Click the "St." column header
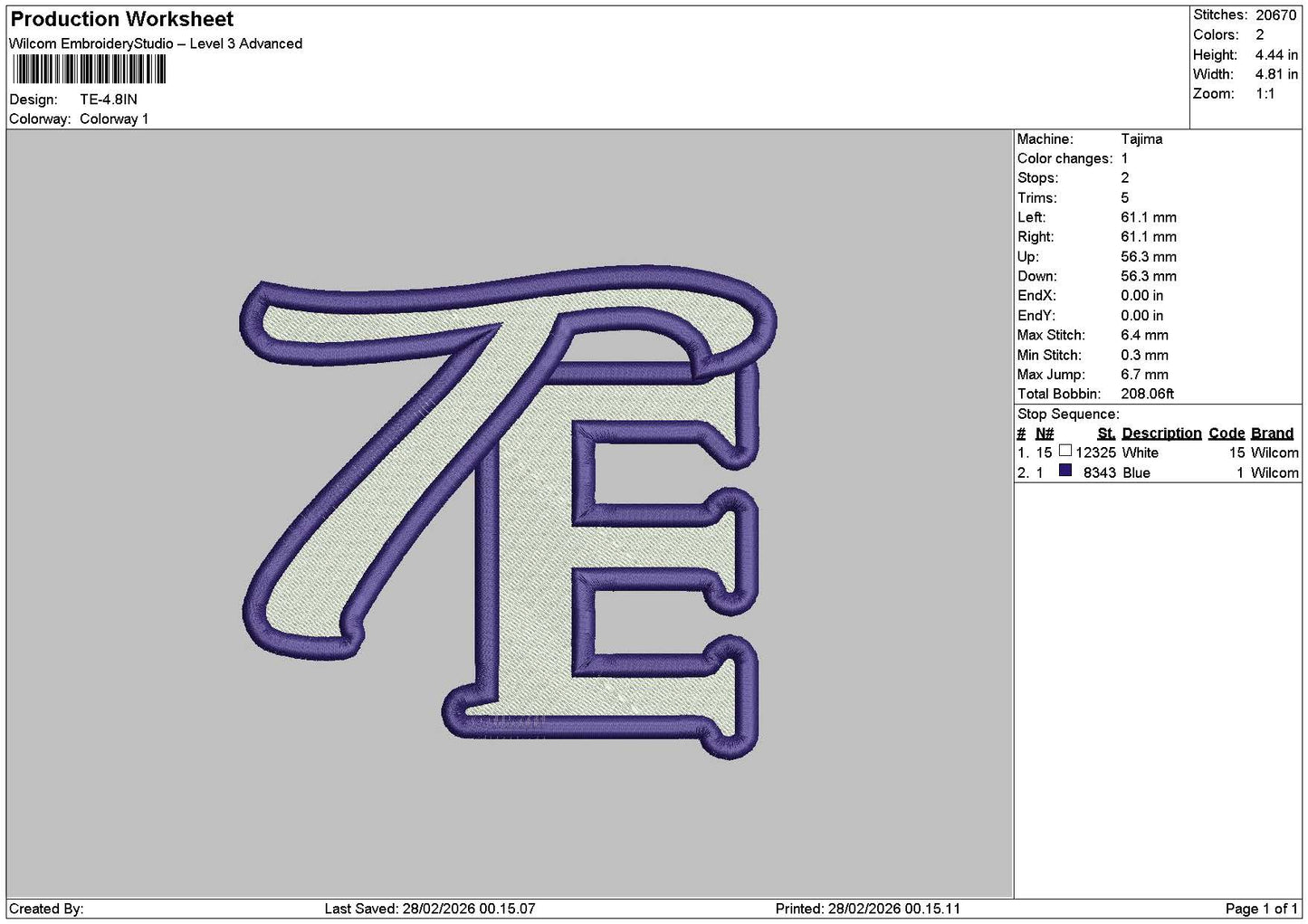1308x924 pixels. click(x=1106, y=433)
